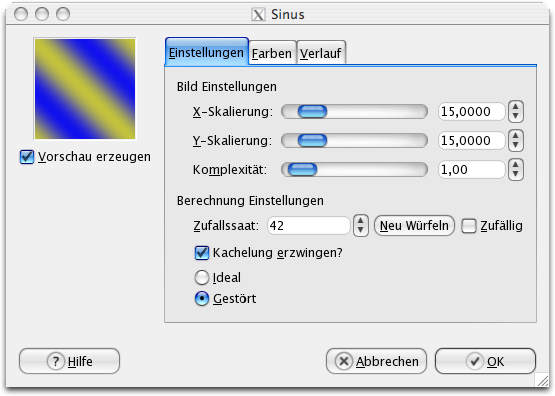Click the X-Skalierung slider handle
The width and height of the screenshot is (555, 396).
pyautogui.click(x=312, y=112)
